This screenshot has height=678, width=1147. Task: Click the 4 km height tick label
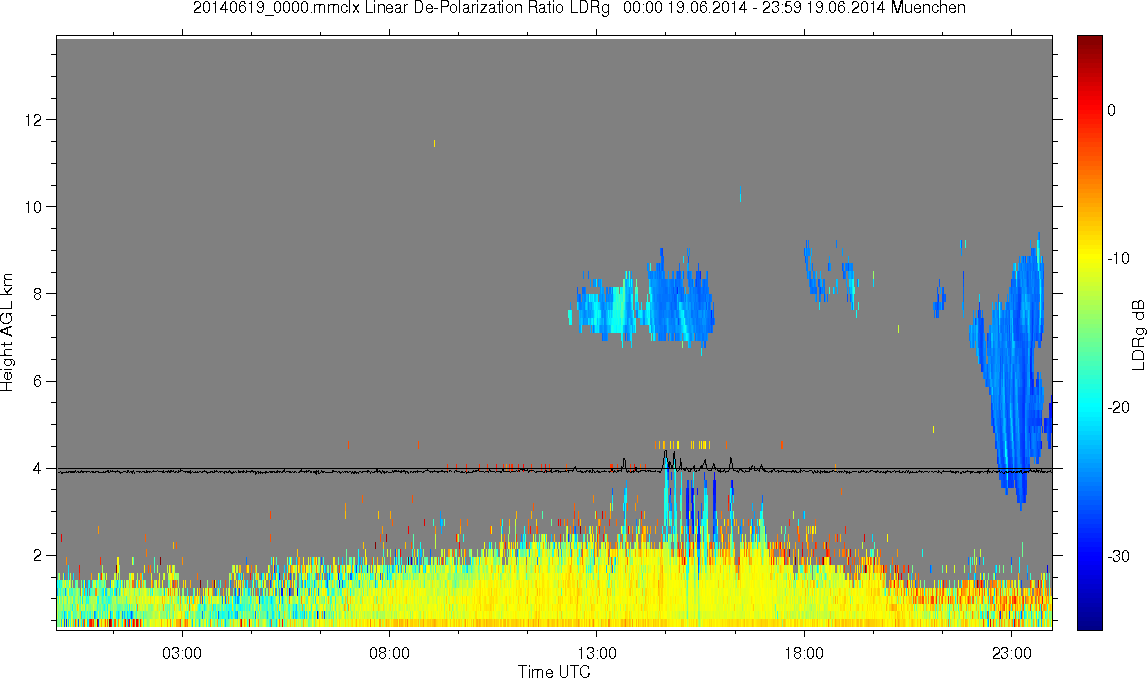tap(37, 469)
